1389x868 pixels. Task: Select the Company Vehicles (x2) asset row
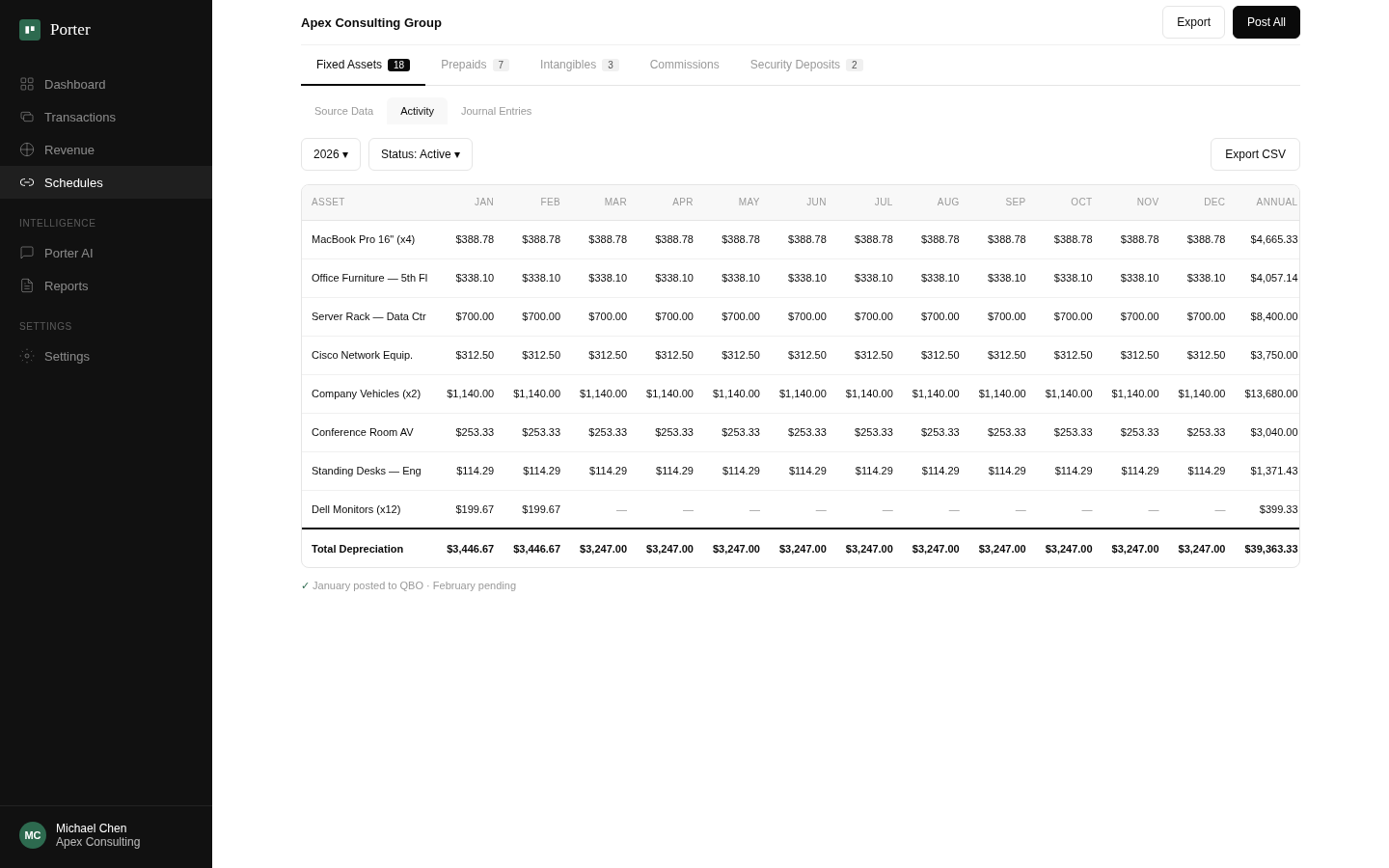point(367,393)
